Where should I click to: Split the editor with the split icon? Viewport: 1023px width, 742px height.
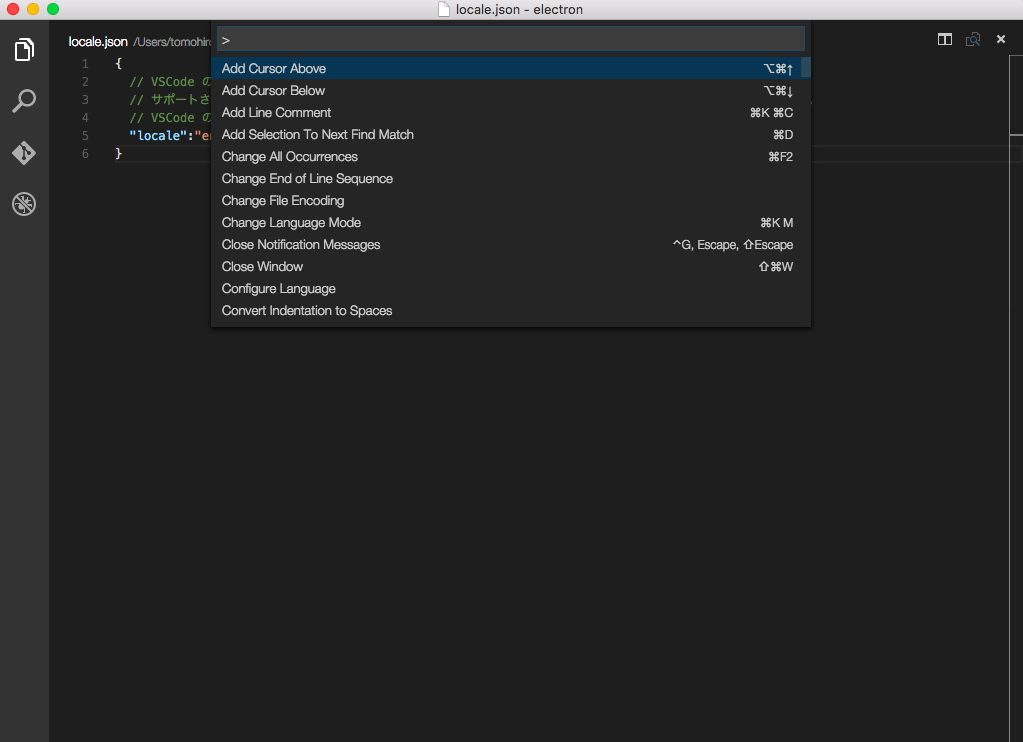(945, 39)
